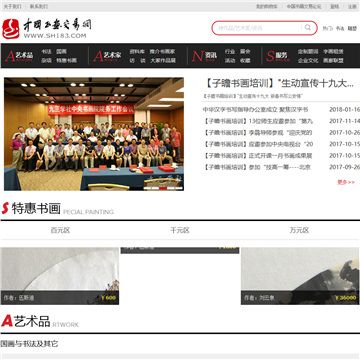Click the ¥600 price label

coord(108,298)
